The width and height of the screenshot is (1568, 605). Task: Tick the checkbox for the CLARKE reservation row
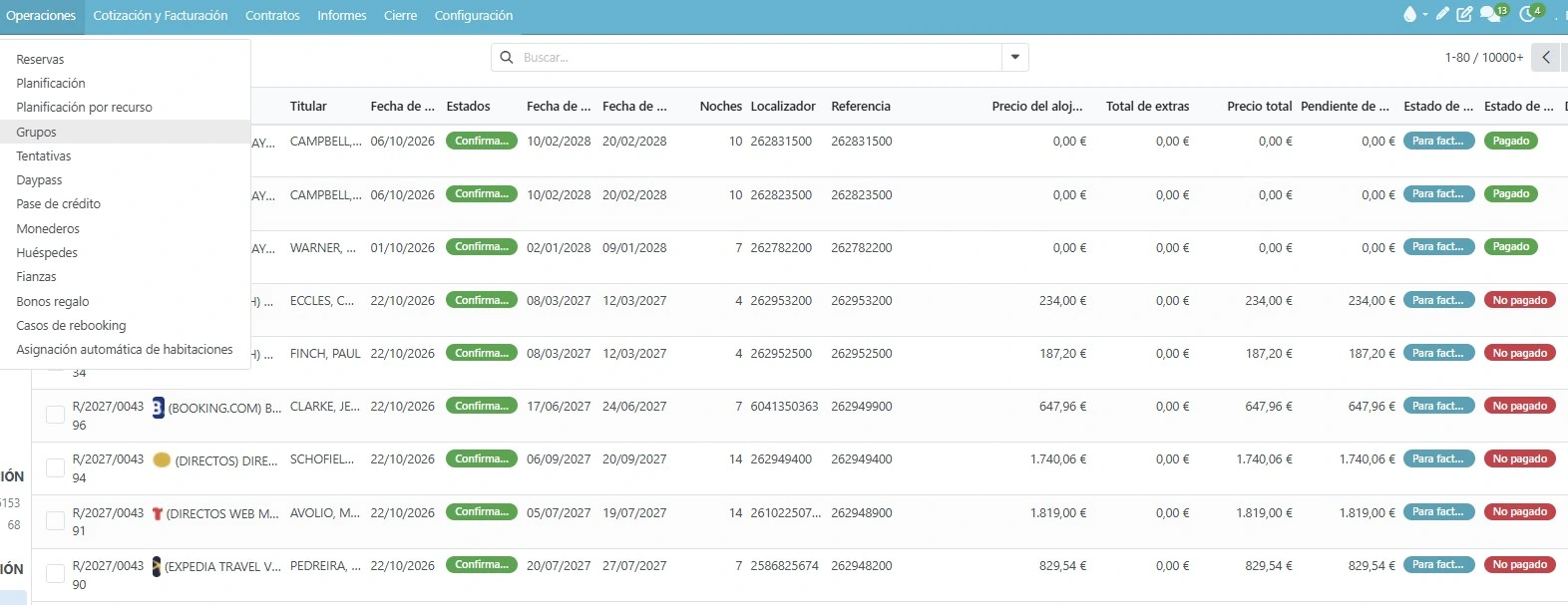coord(56,415)
